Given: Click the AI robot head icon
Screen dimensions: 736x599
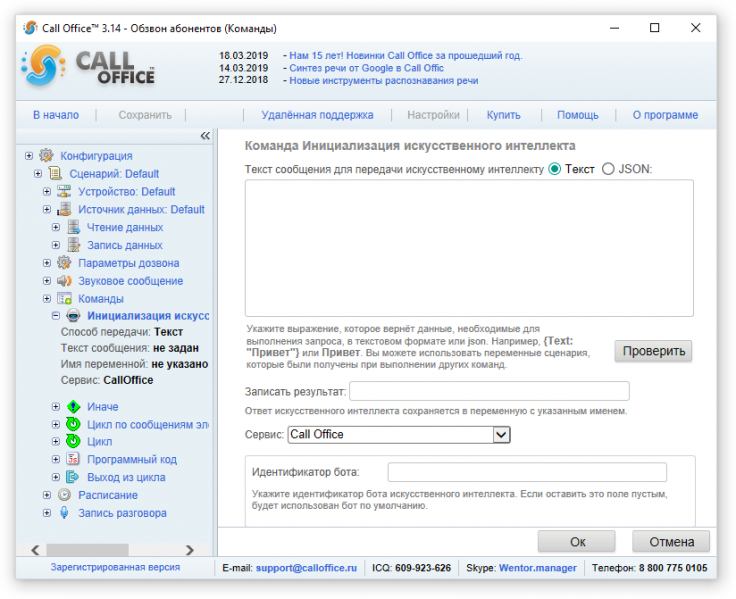Looking at the screenshot, I should (73, 315).
